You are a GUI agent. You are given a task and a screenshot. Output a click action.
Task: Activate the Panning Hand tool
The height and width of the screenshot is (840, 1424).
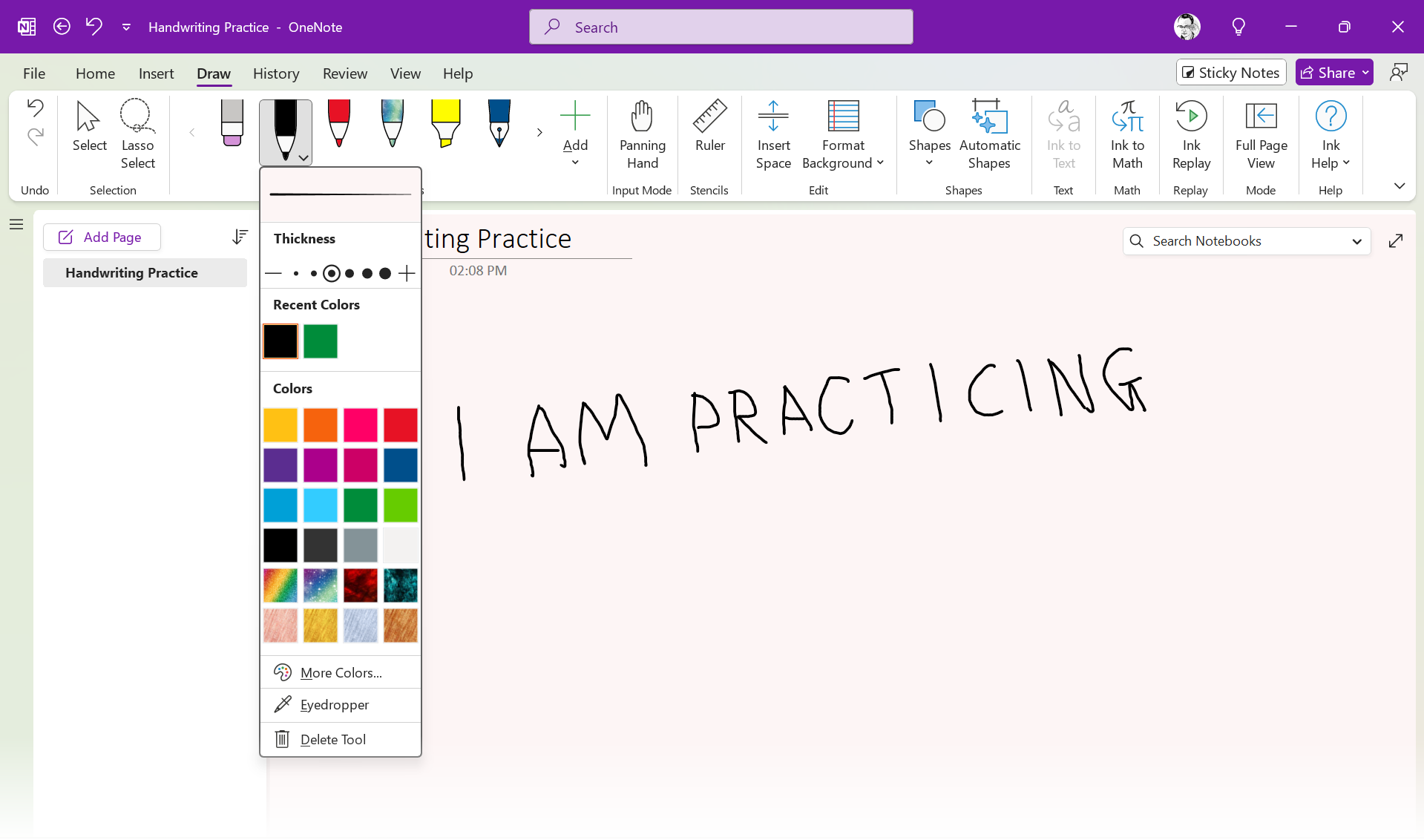point(643,134)
